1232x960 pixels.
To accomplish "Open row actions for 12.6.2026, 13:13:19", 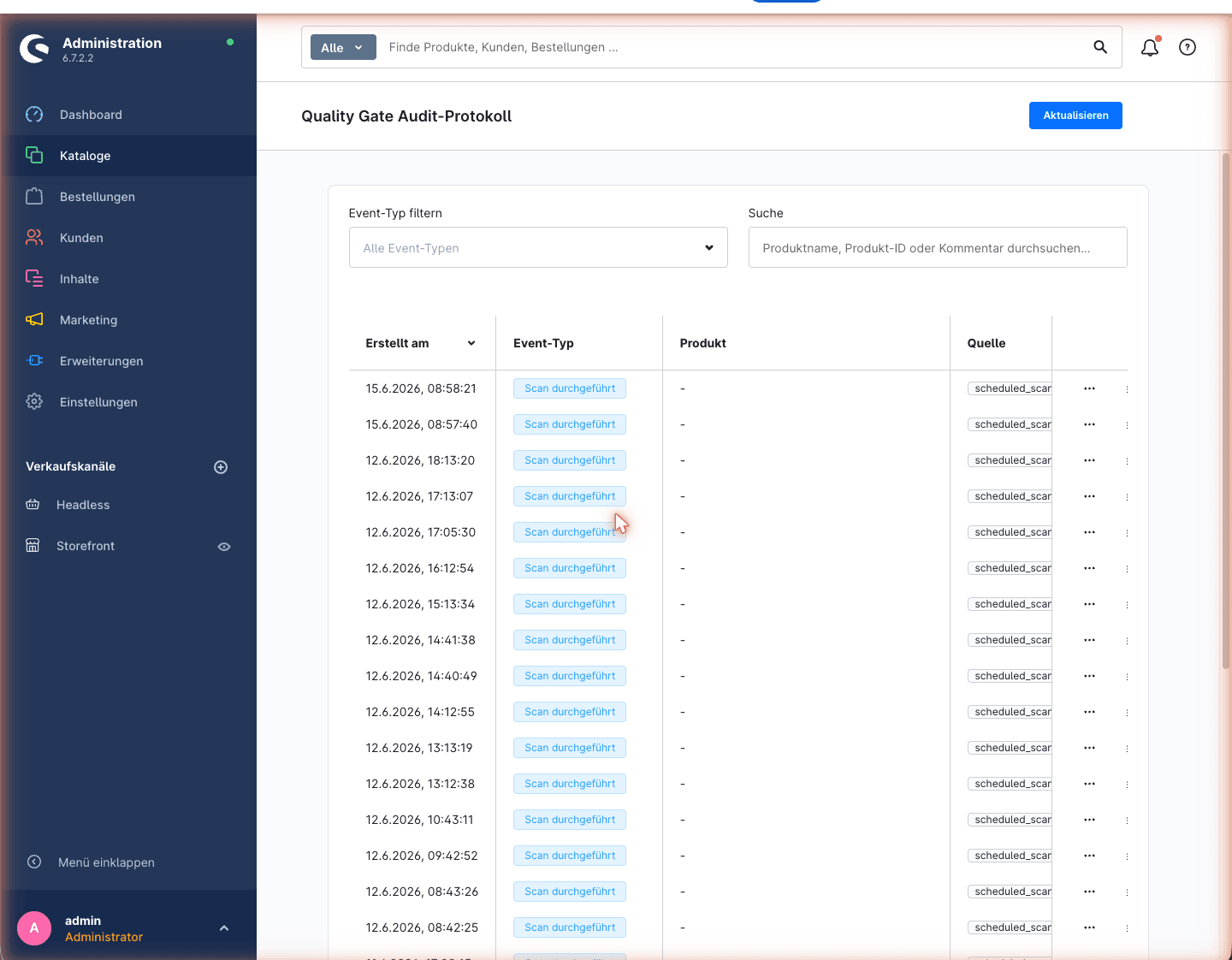I will pyautogui.click(x=1089, y=748).
